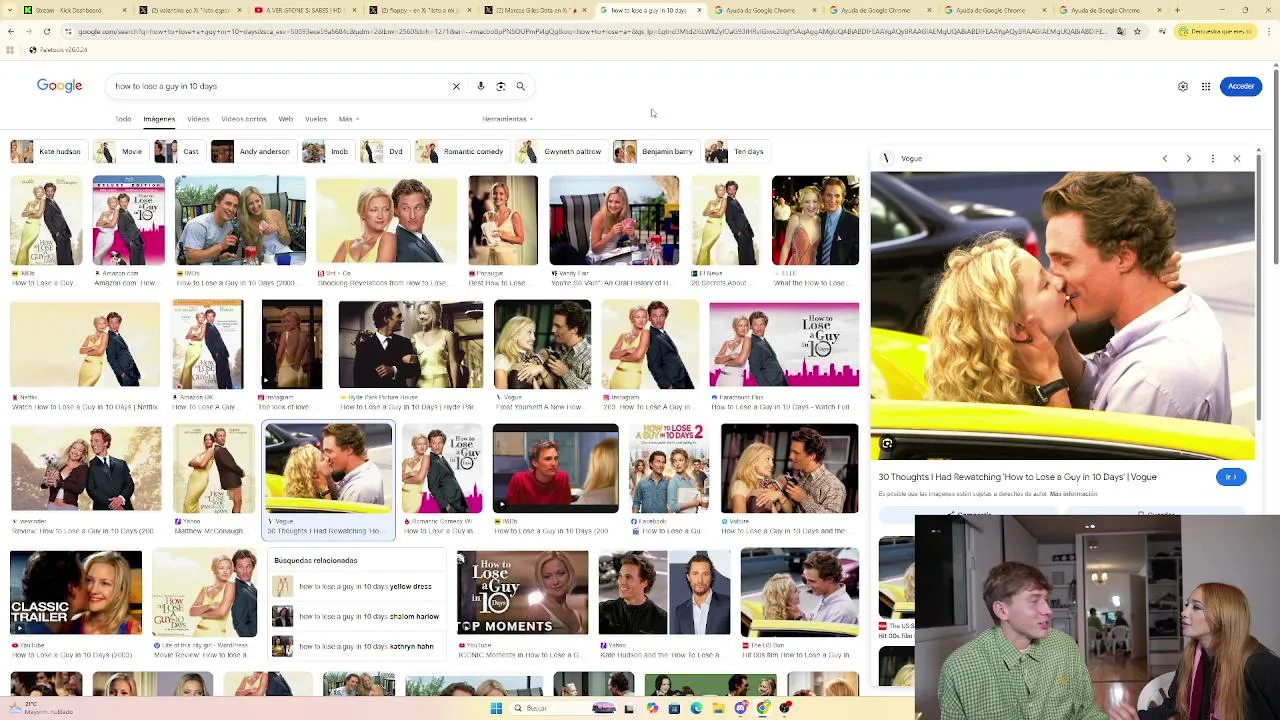1280x720 pixels.
Task: Clear the search box with the X icon
Action: 456,86
